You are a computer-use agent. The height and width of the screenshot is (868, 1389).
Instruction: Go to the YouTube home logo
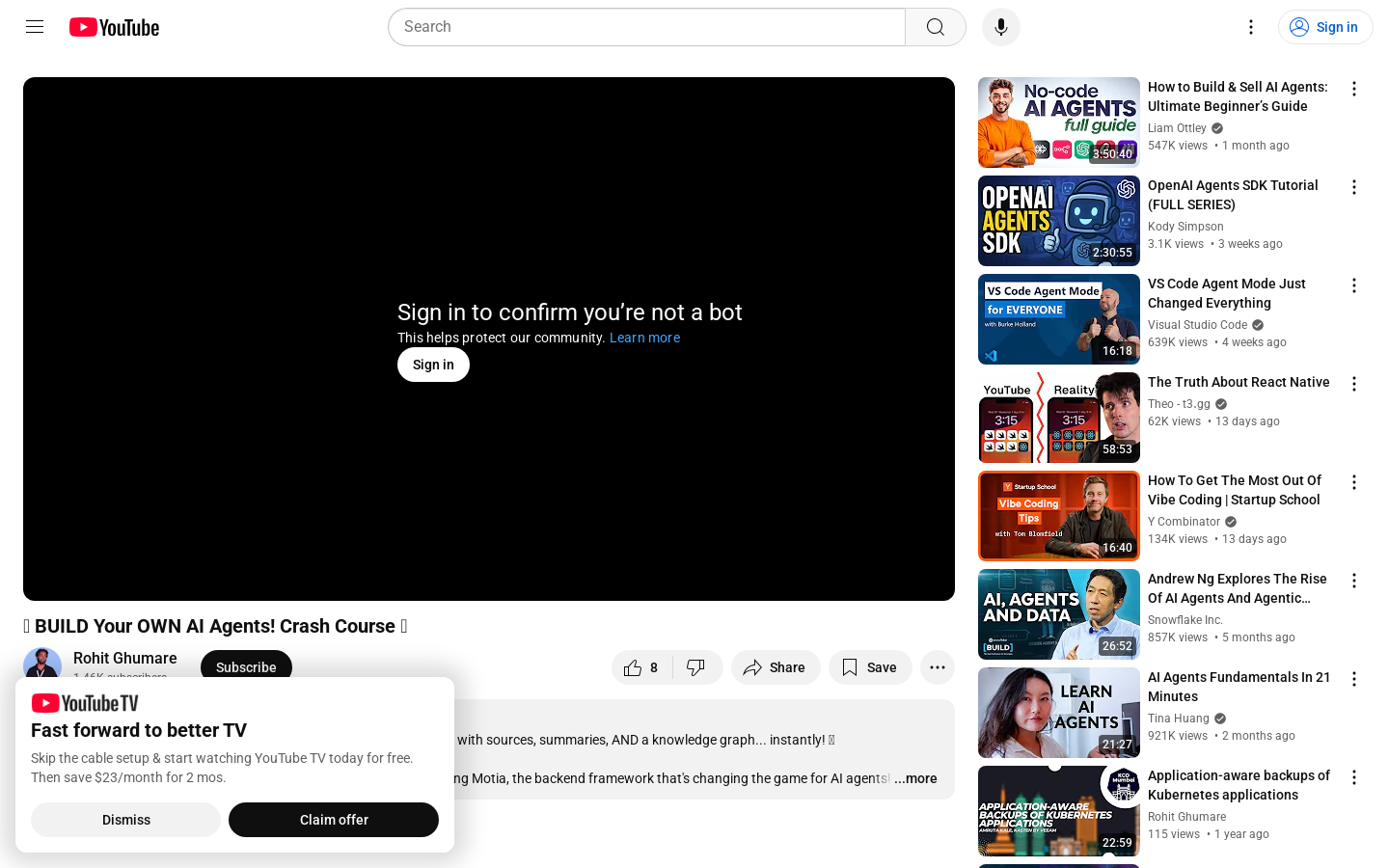click(x=114, y=27)
